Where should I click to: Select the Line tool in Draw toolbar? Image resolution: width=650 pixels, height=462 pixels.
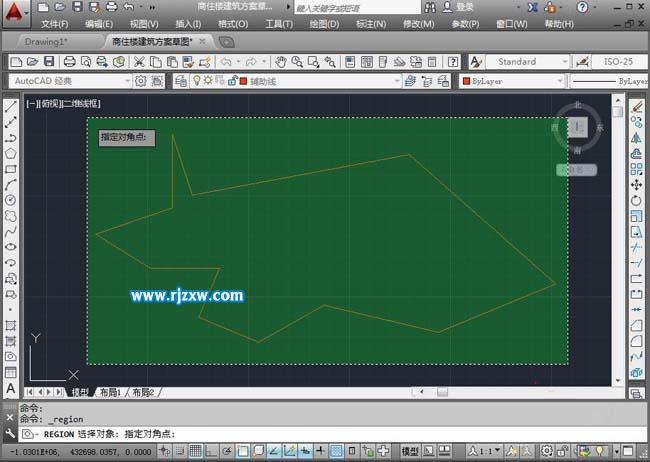10,107
